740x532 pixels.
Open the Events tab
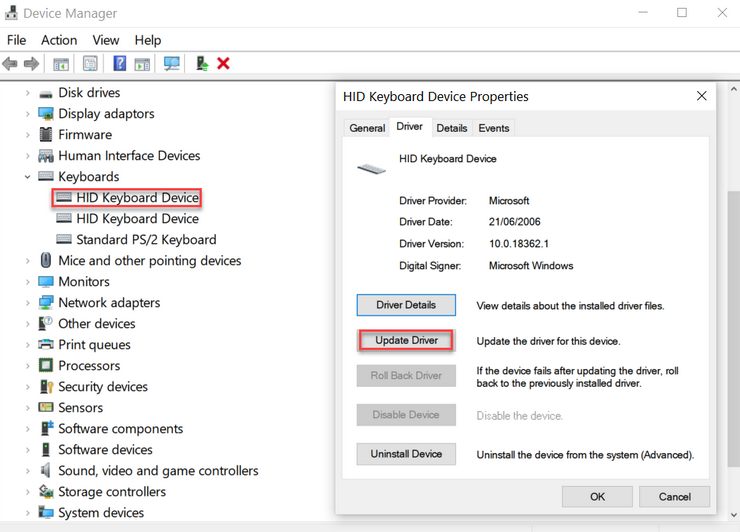click(x=494, y=128)
